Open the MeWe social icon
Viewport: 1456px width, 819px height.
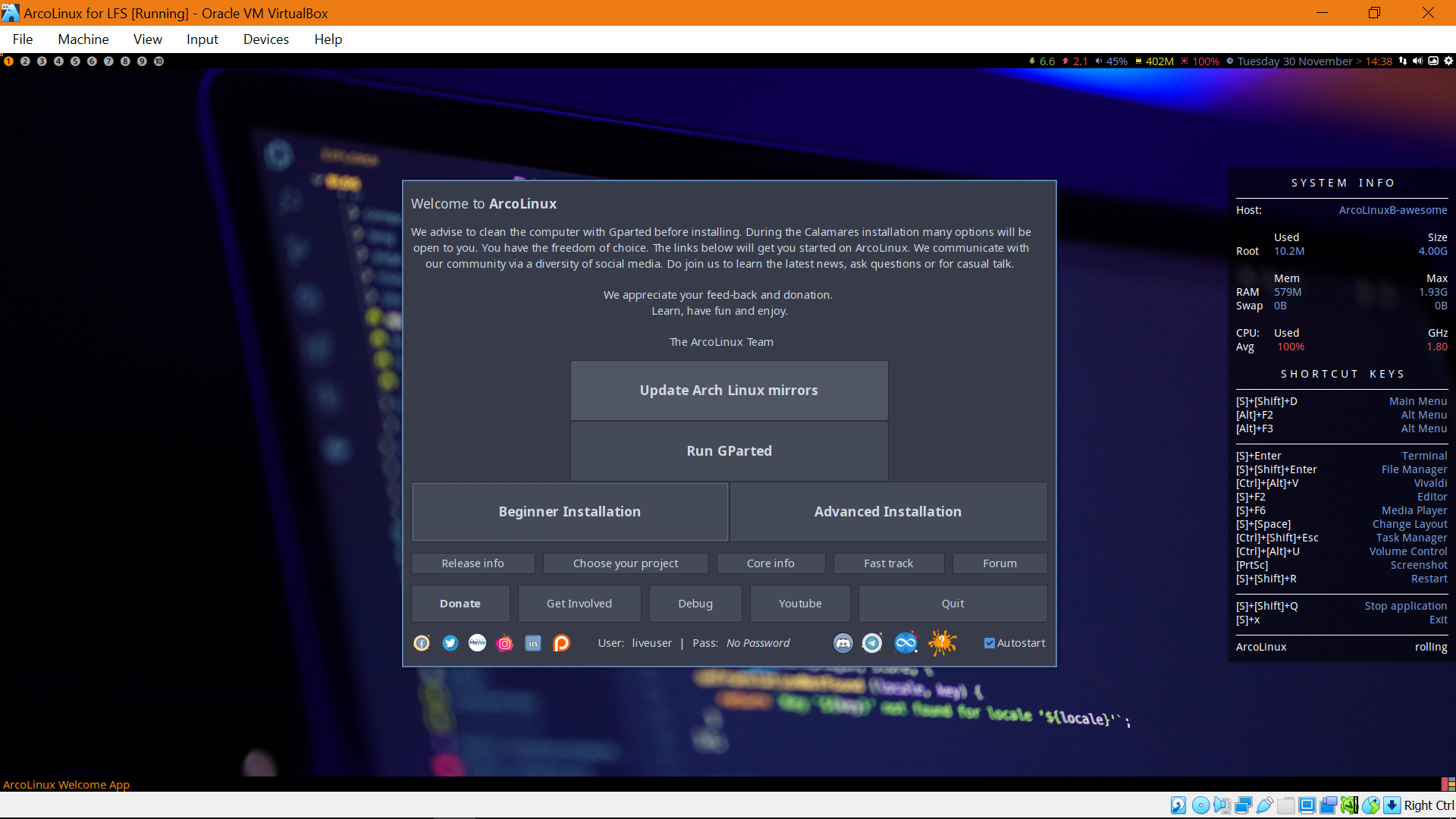click(477, 643)
